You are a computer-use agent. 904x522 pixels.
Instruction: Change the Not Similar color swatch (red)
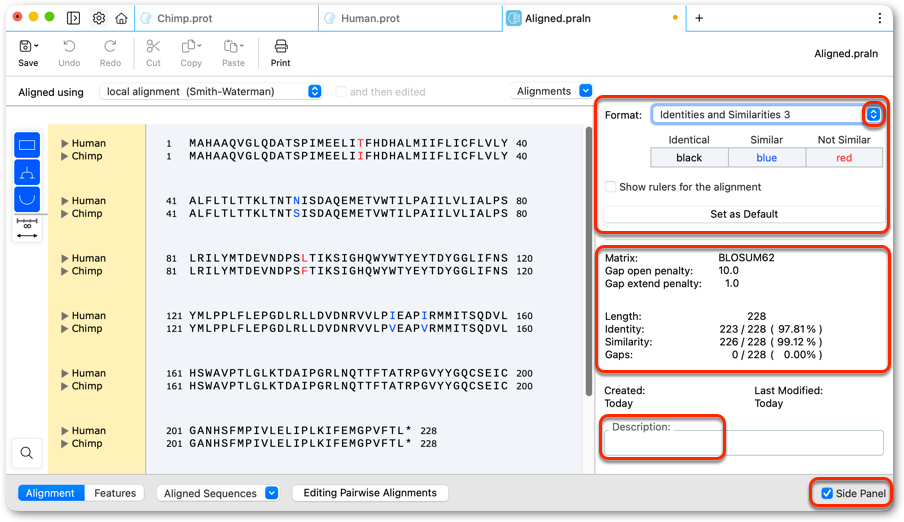point(844,157)
